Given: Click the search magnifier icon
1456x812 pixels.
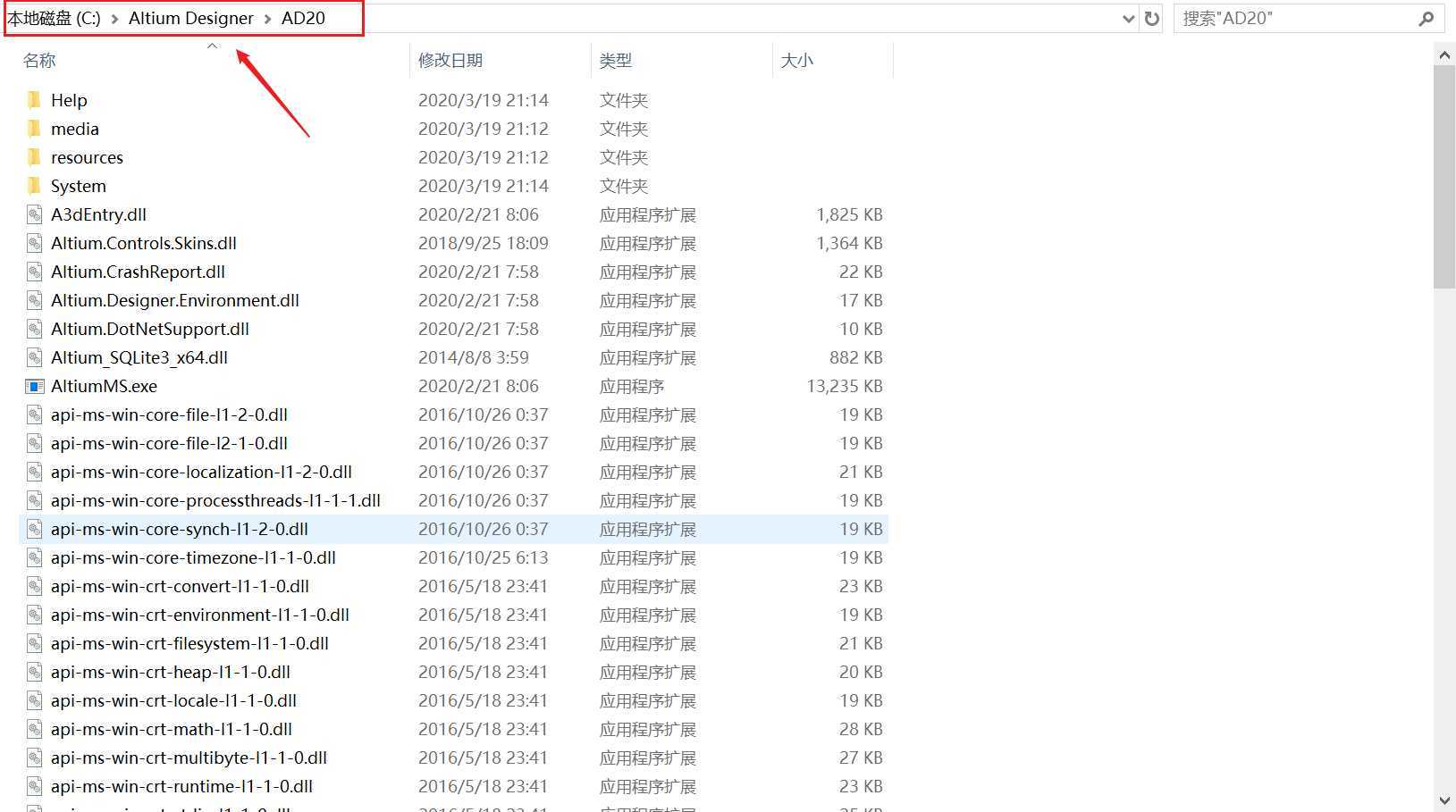Looking at the screenshot, I should click(1426, 18).
